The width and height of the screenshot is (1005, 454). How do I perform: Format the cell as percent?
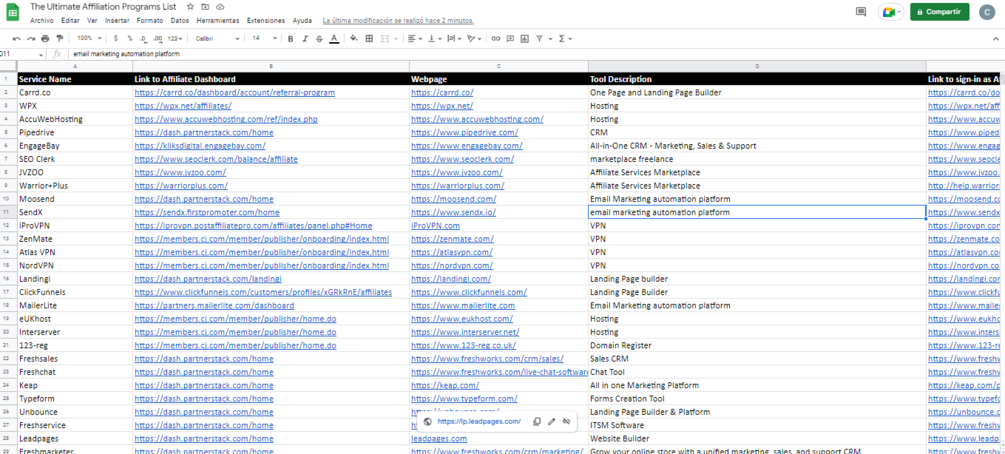pos(129,38)
